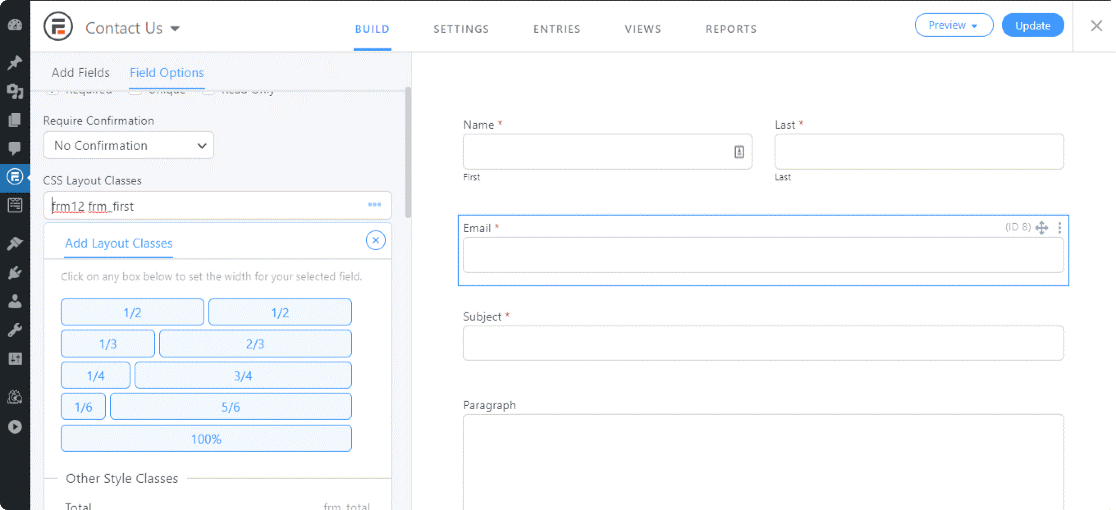Viewport: 1116px width, 510px height.
Task: Open the Users person sidebar icon
Action: 14,301
